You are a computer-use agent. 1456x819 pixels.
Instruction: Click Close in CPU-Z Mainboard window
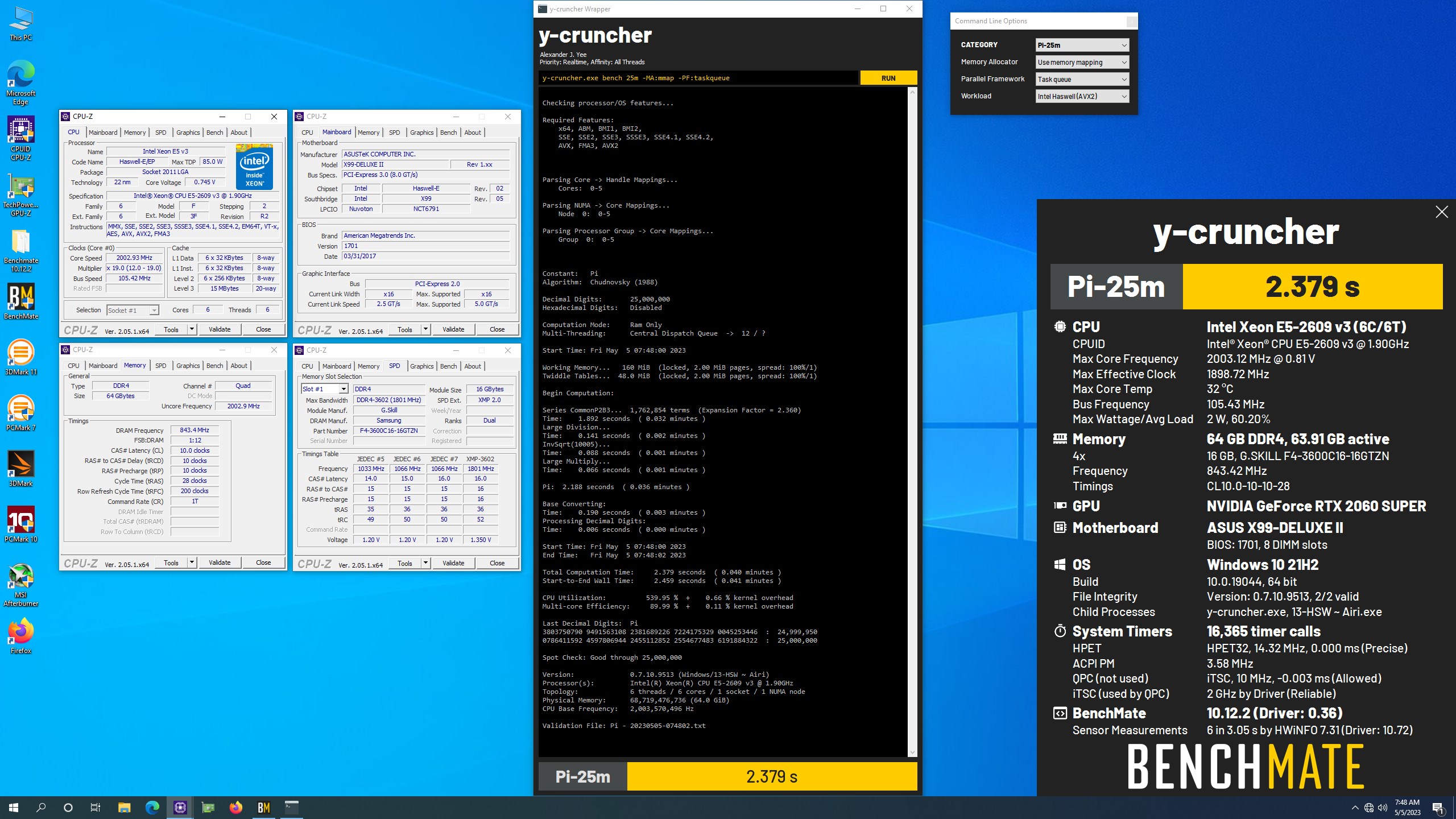[497, 329]
